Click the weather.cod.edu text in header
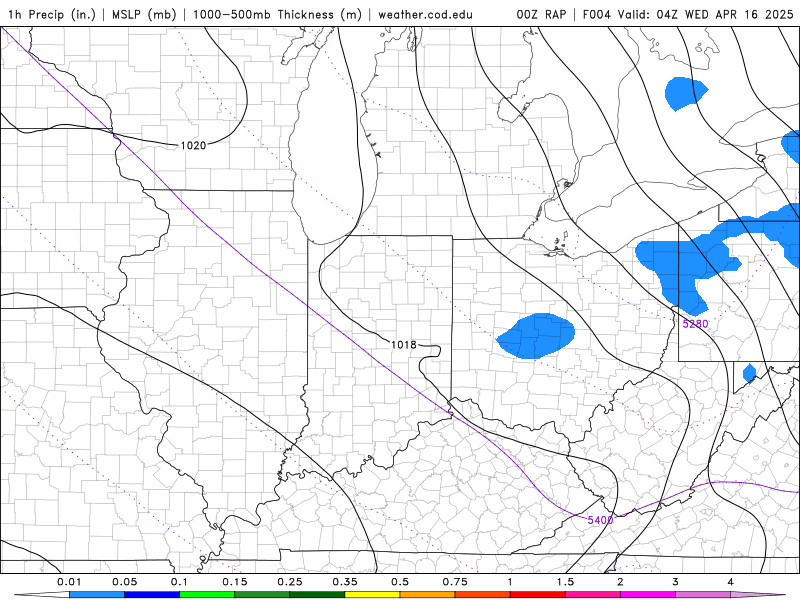 425,14
